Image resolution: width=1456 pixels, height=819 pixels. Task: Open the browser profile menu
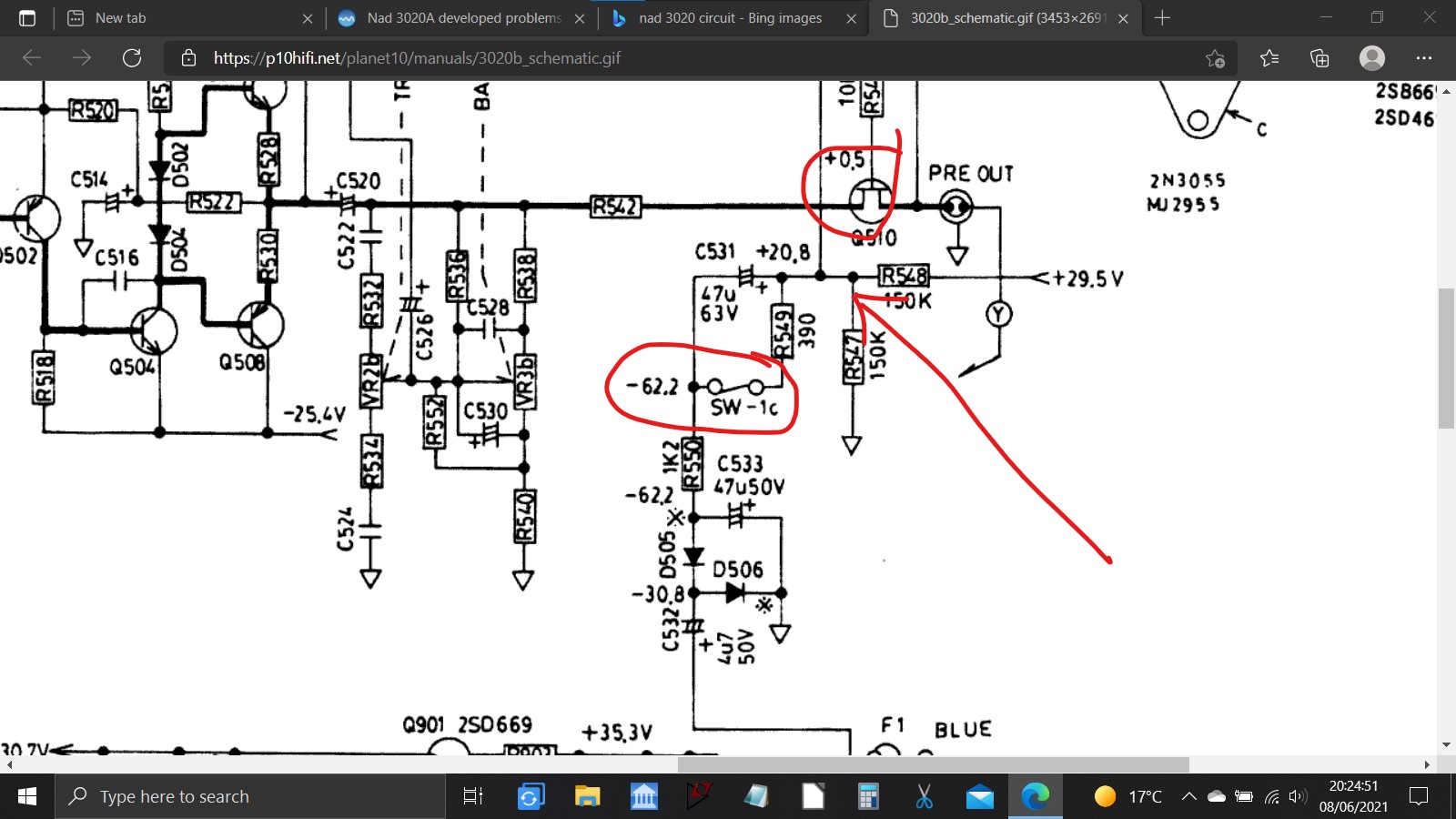tap(1372, 58)
